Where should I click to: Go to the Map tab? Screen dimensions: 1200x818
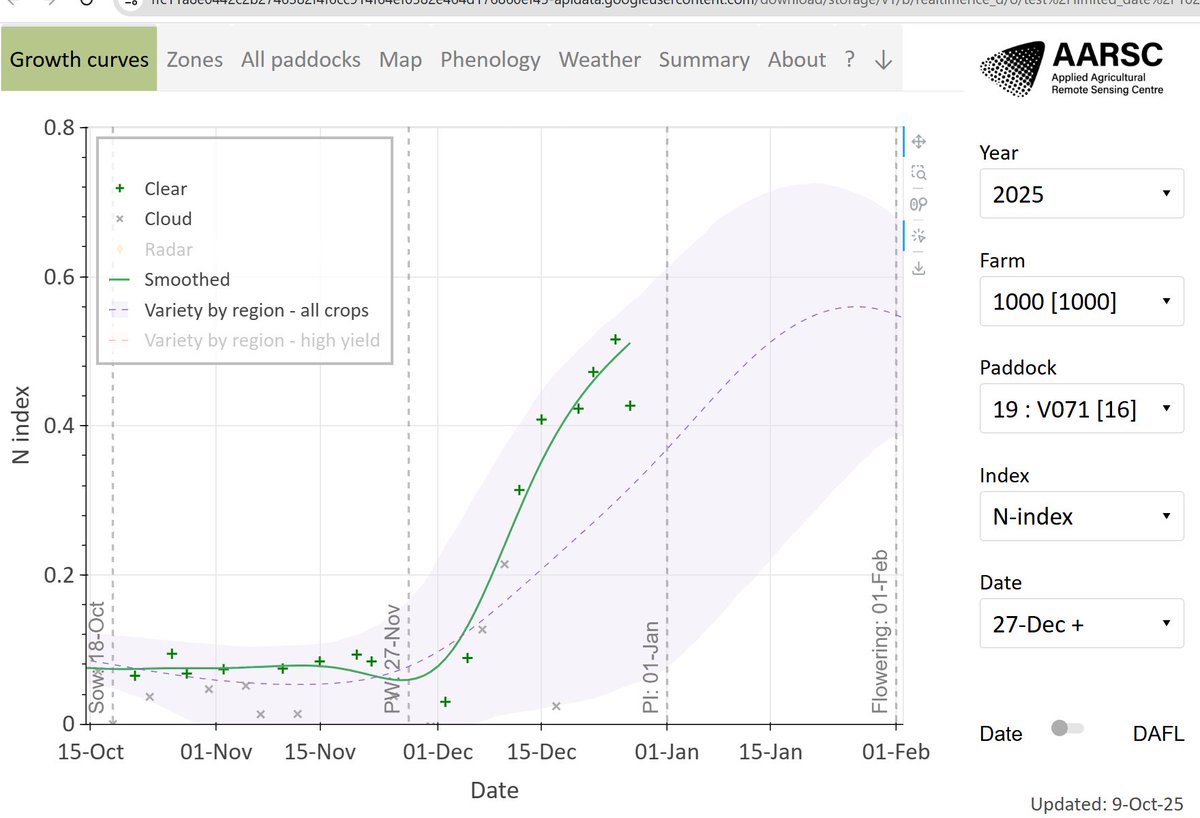point(400,60)
